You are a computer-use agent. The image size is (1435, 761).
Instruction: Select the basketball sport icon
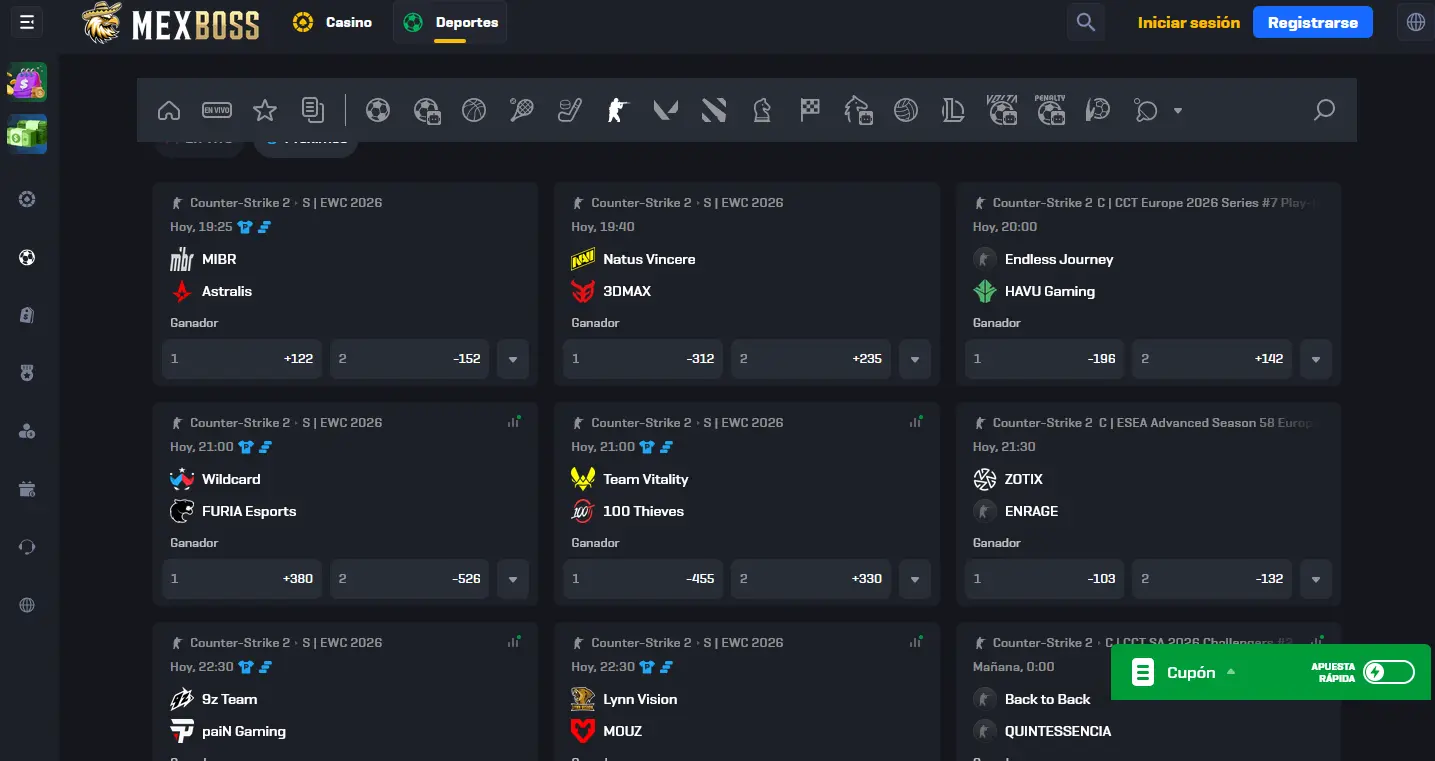point(474,110)
